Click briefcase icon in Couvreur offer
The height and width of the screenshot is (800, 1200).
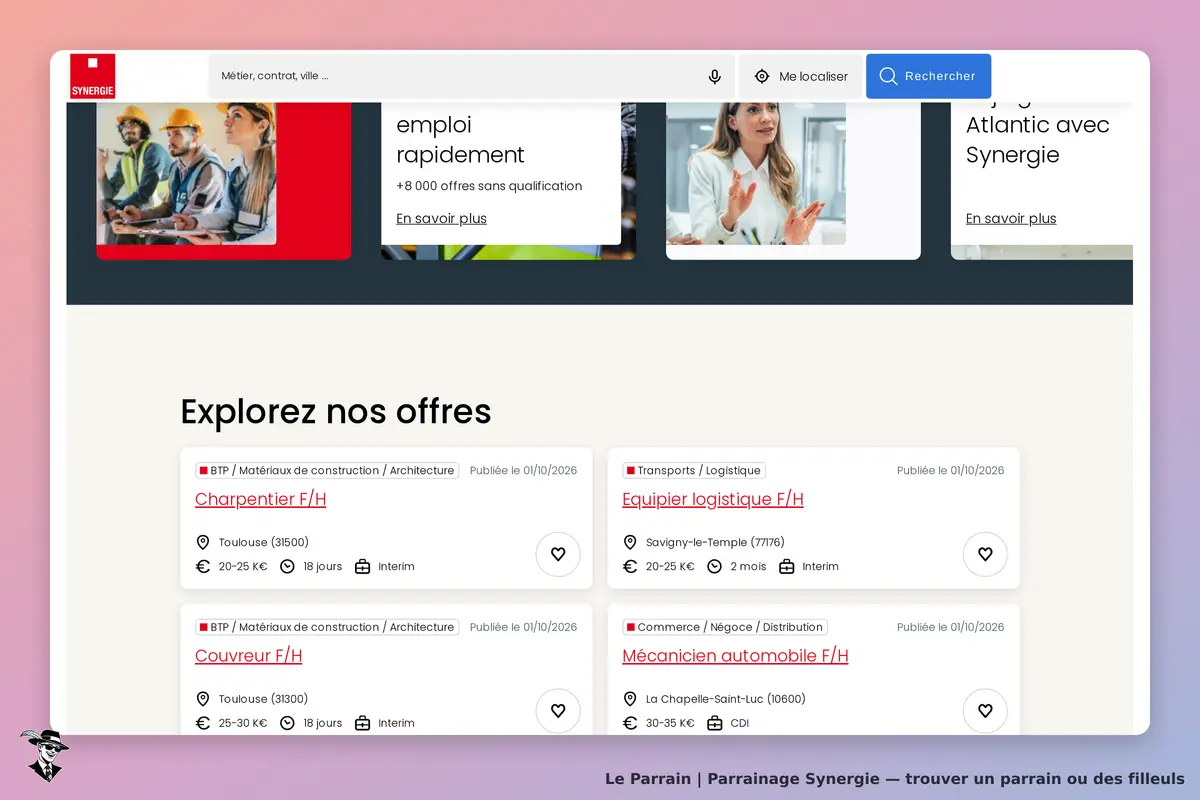click(362, 723)
